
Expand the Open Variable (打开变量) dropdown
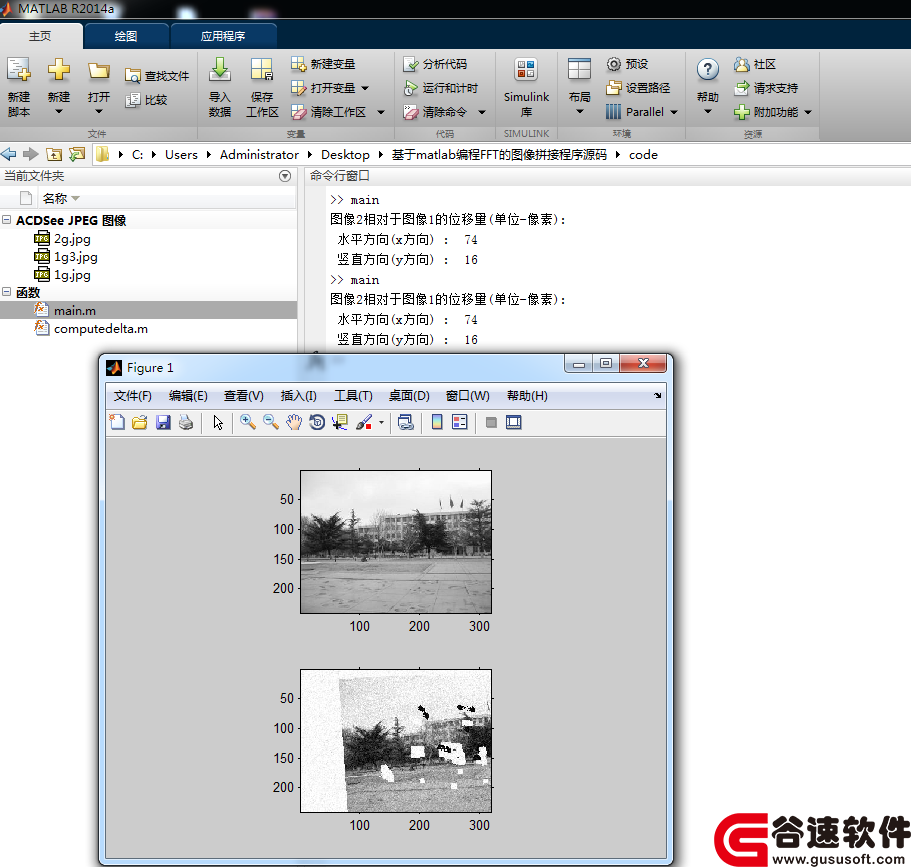[x=365, y=88]
